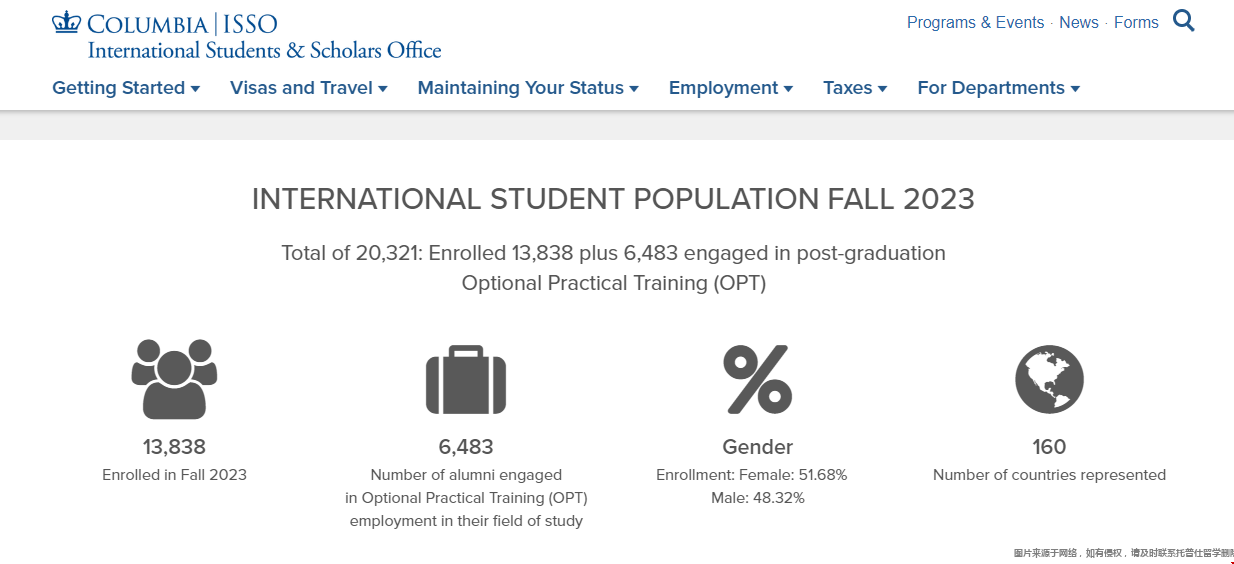1234x564 pixels.
Task: Click the OPT briefcase icon
Action: [466, 380]
